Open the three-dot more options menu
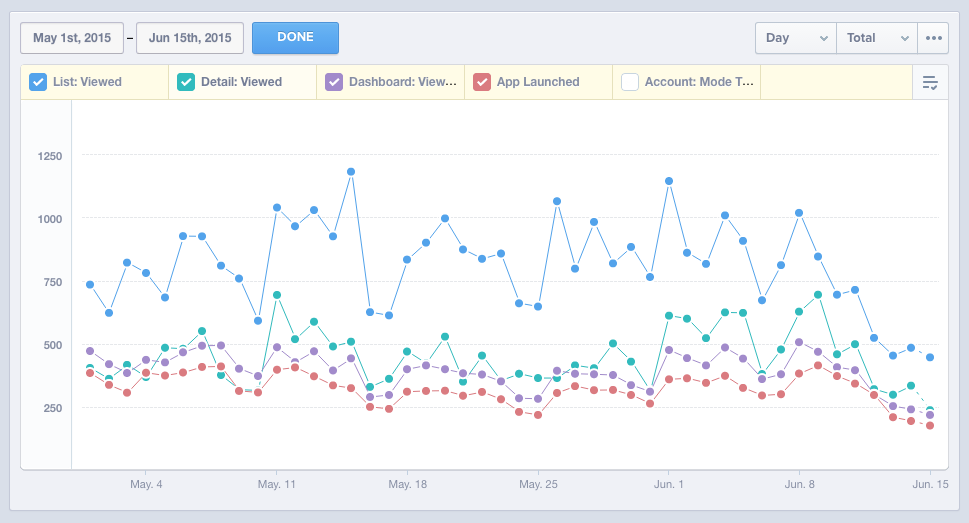The image size is (969, 523). coord(935,38)
